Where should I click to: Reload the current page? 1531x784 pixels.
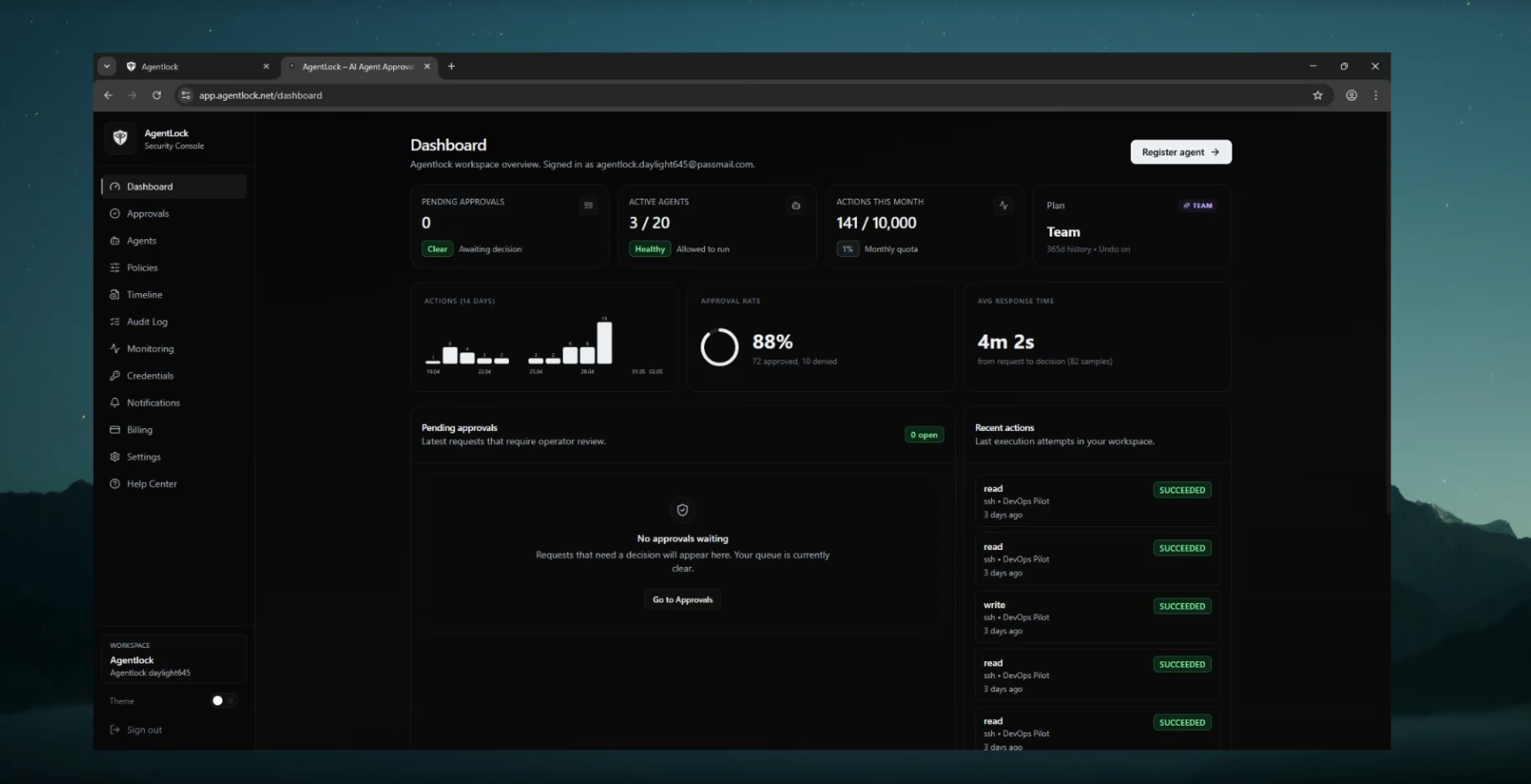tap(156, 95)
